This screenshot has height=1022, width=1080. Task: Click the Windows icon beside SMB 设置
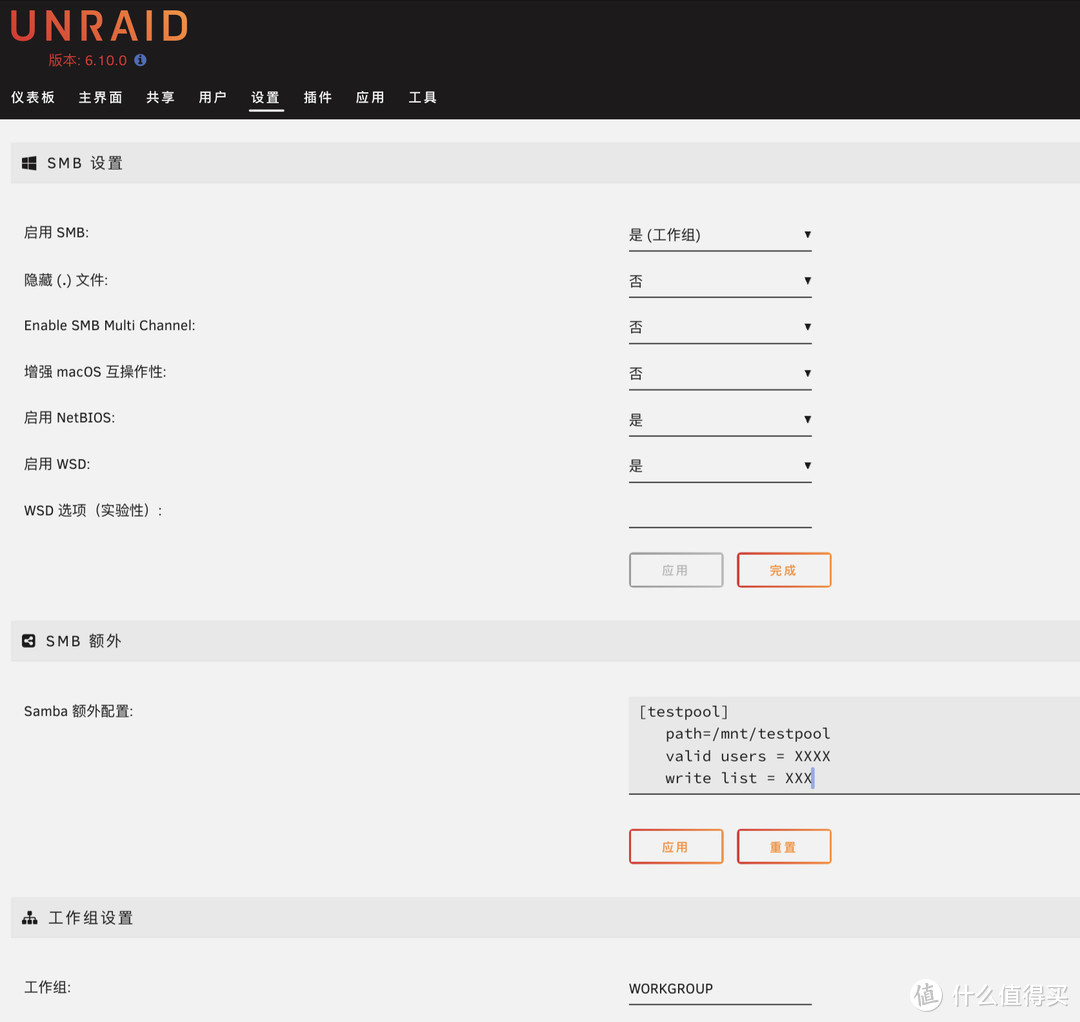click(x=28, y=162)
